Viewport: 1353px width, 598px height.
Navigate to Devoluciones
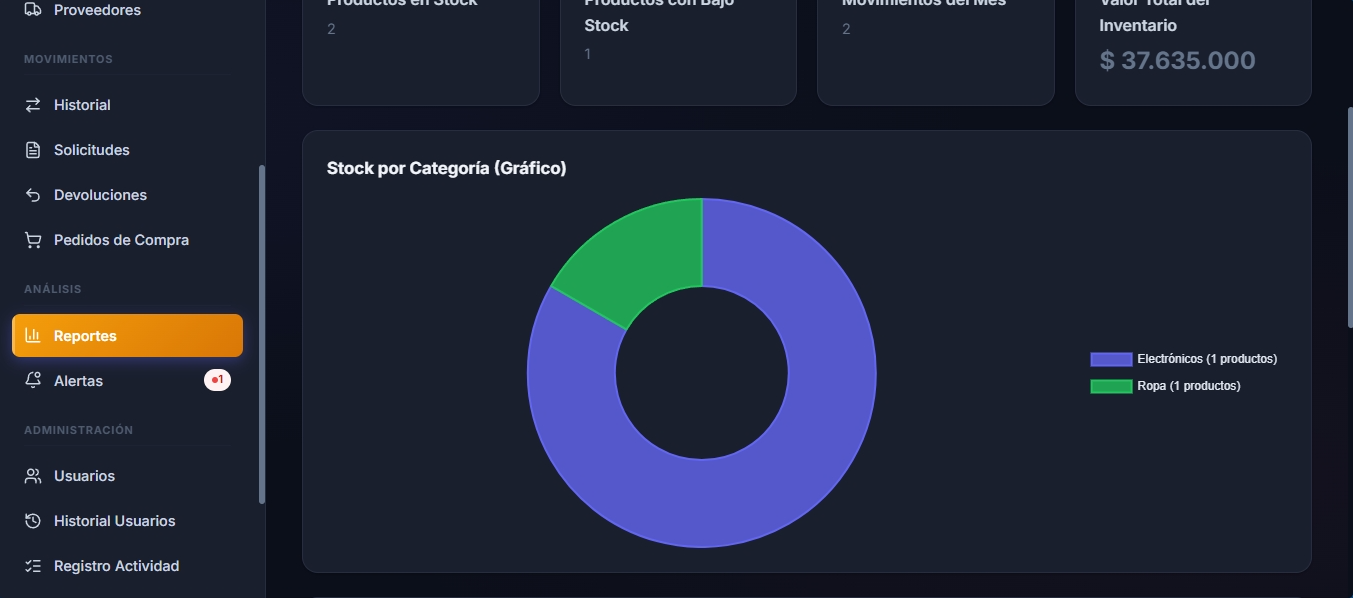coord(127,195)
